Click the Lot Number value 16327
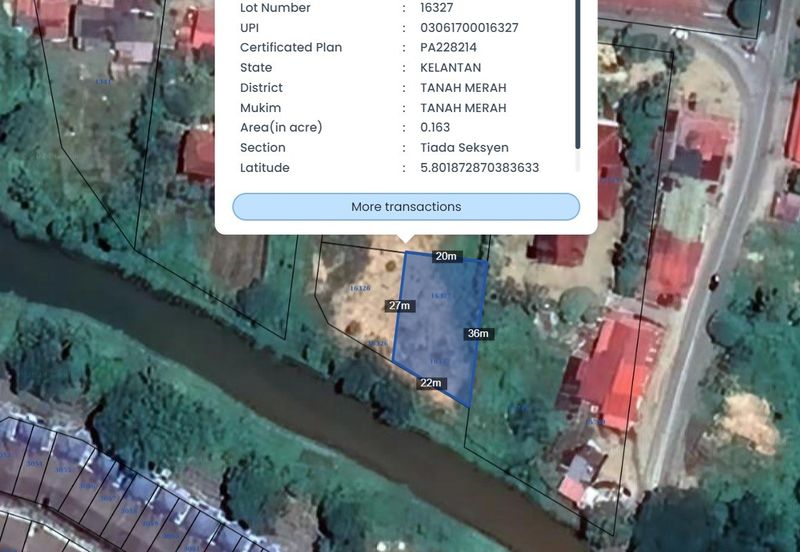The height and width of the screenshot is (552, 800). [x=435, y=8]
